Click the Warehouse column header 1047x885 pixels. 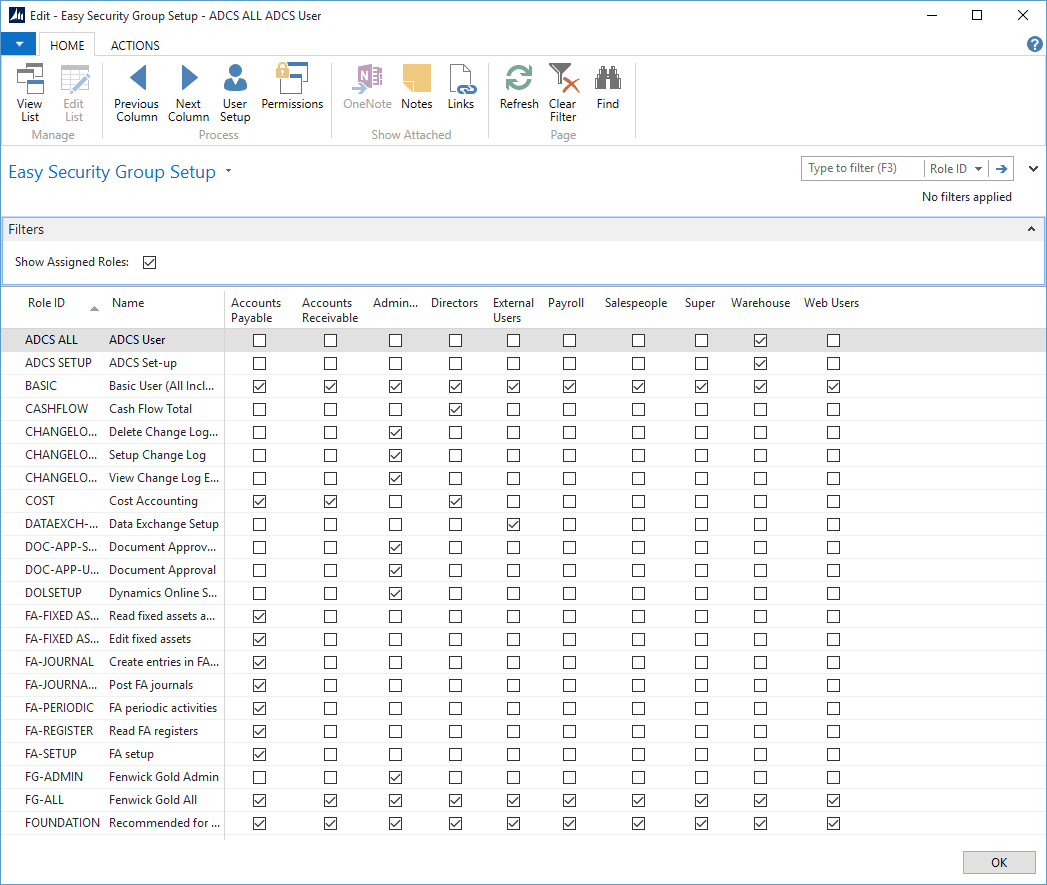pyautogui.click(x=760, y=303)
